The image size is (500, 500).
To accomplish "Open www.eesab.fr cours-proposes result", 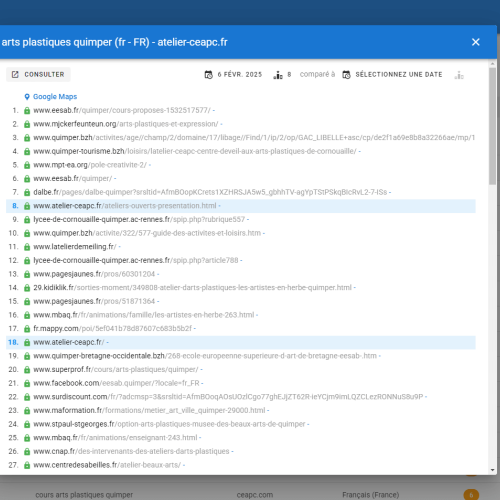I will [122, 110].
